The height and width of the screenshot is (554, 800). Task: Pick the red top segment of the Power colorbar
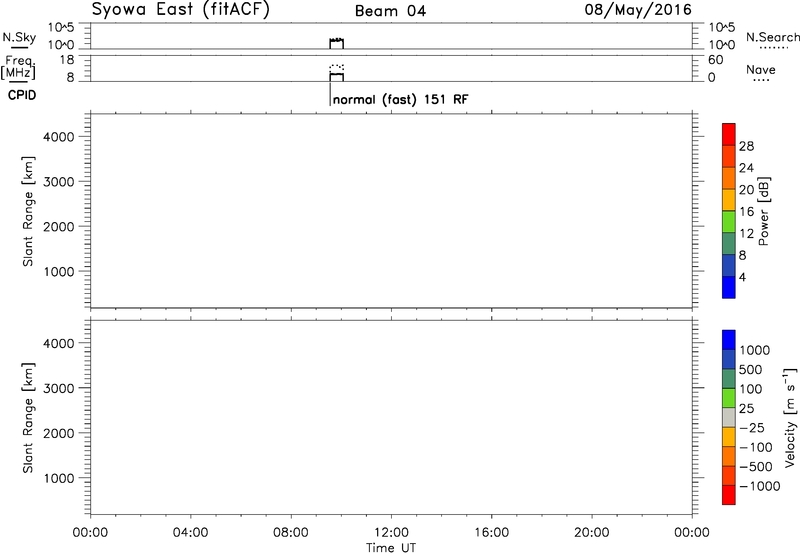[x=729, y=134]
